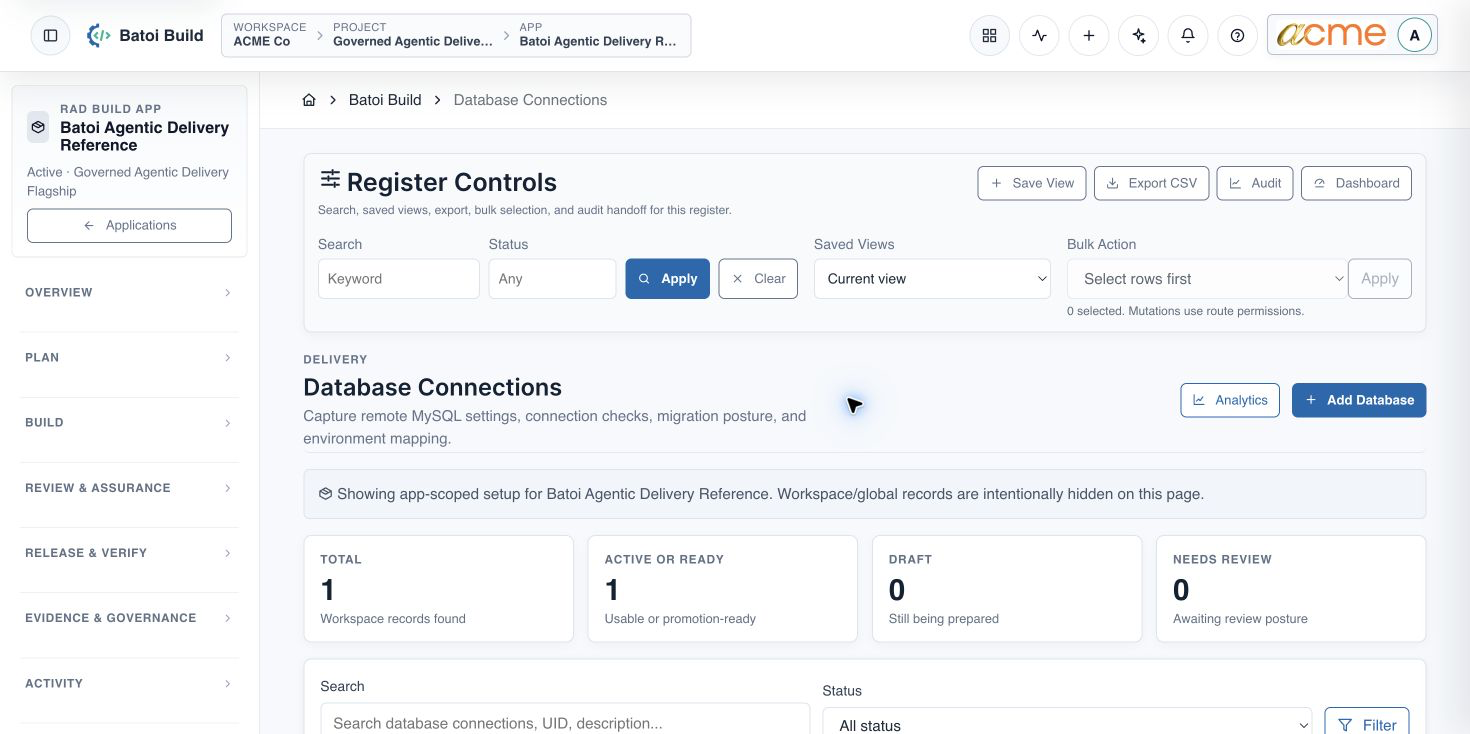Click the Add Database button

[x=1359, y=400]
